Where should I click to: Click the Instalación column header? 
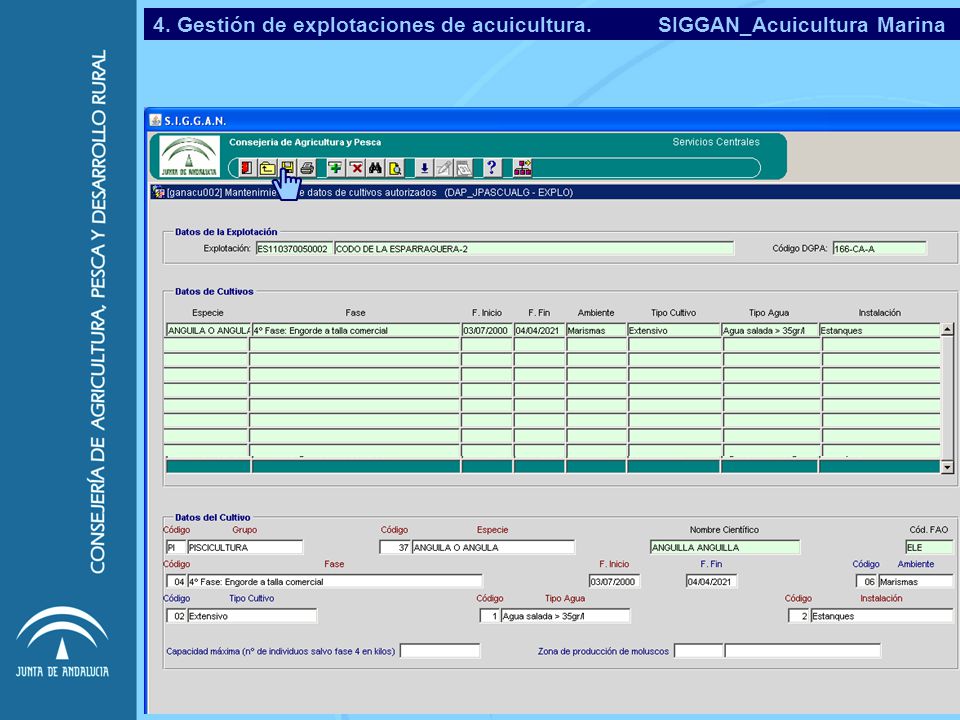880,313
